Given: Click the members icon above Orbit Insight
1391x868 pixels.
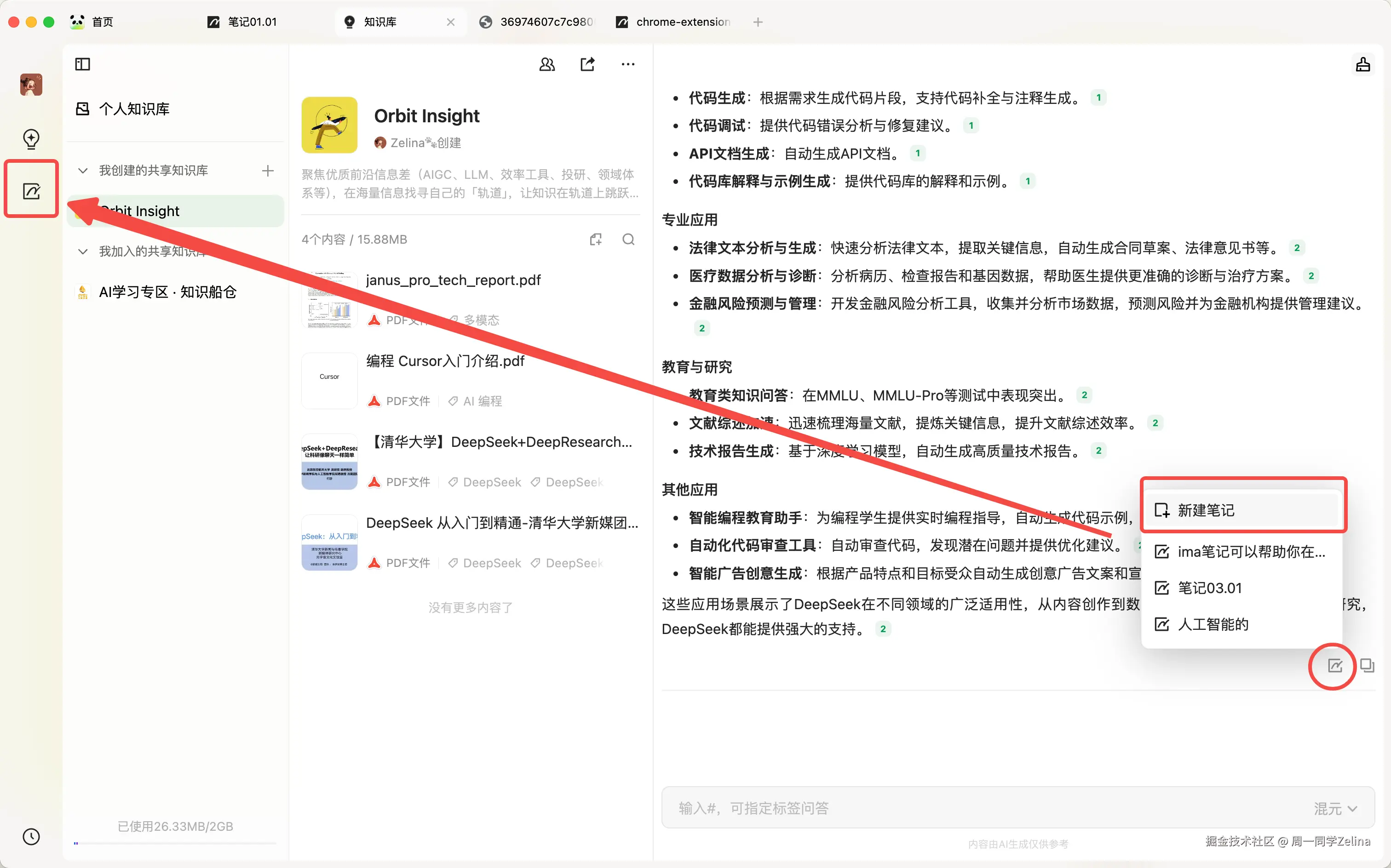Looking at the screenshot, I should click(546, 64).
